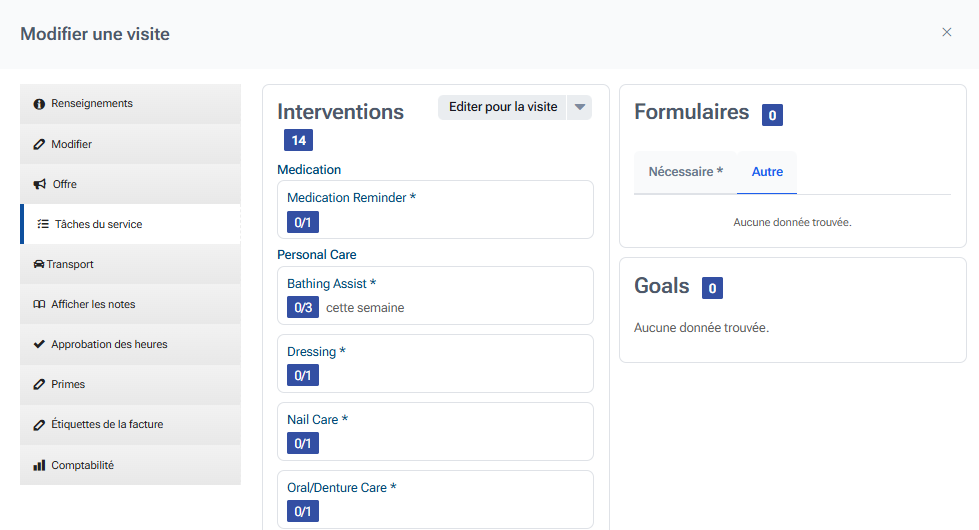The width and height of the screenshot is (979, 530).
Task: Click the bar chart icon beside Comptabilité
Action: (40, 465)
